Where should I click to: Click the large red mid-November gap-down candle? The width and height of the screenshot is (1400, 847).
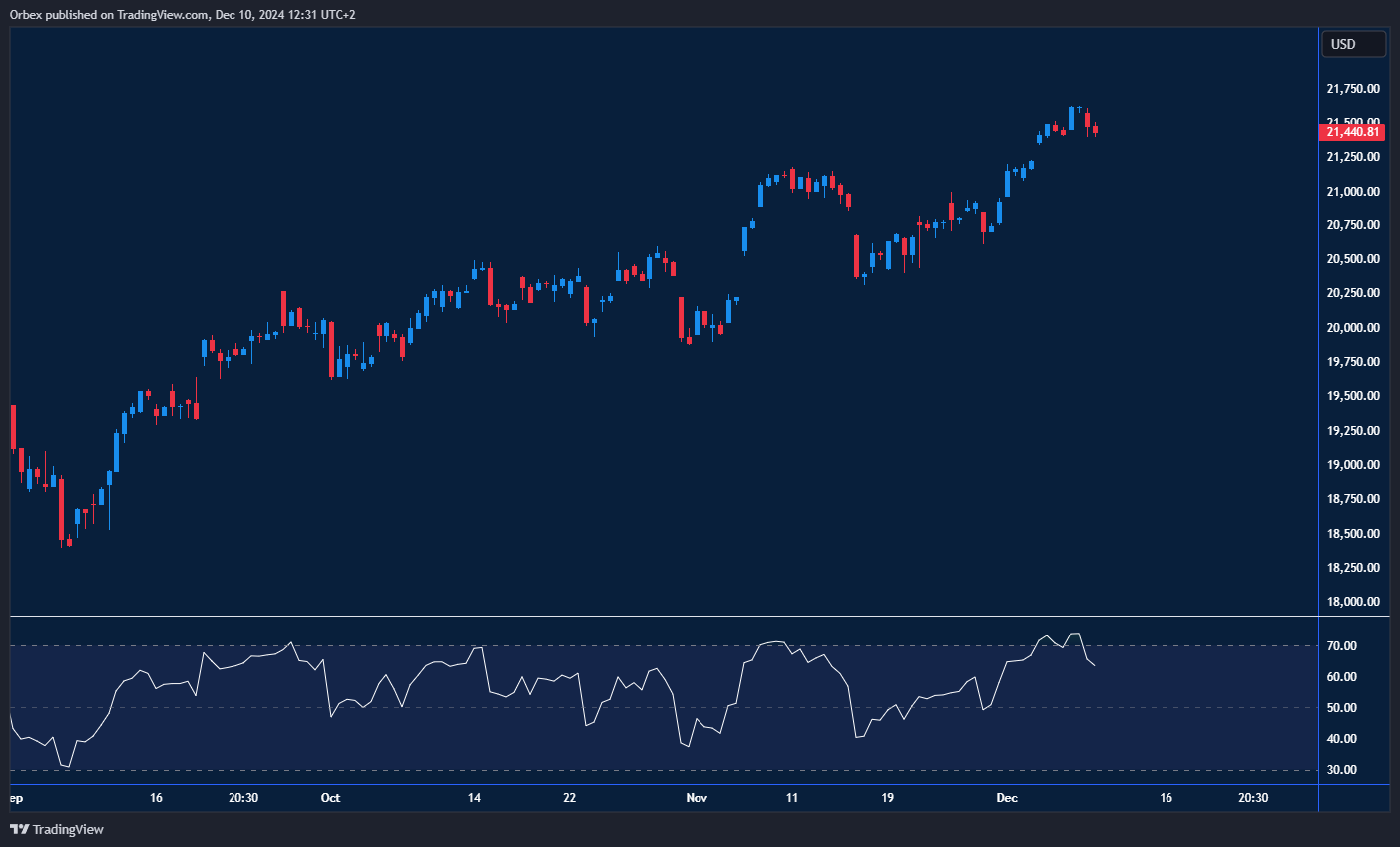pos(856,256)
